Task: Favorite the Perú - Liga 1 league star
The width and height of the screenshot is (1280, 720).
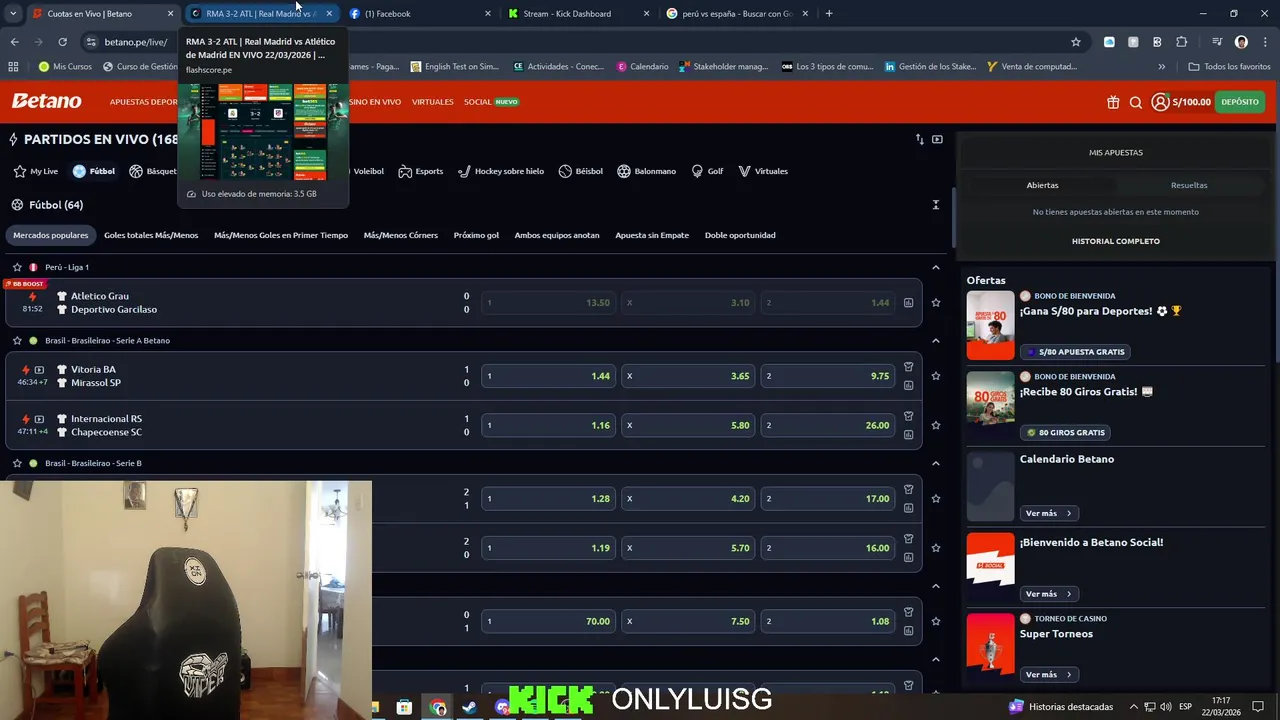Action: pyautogui.click(x=17, y=267)
